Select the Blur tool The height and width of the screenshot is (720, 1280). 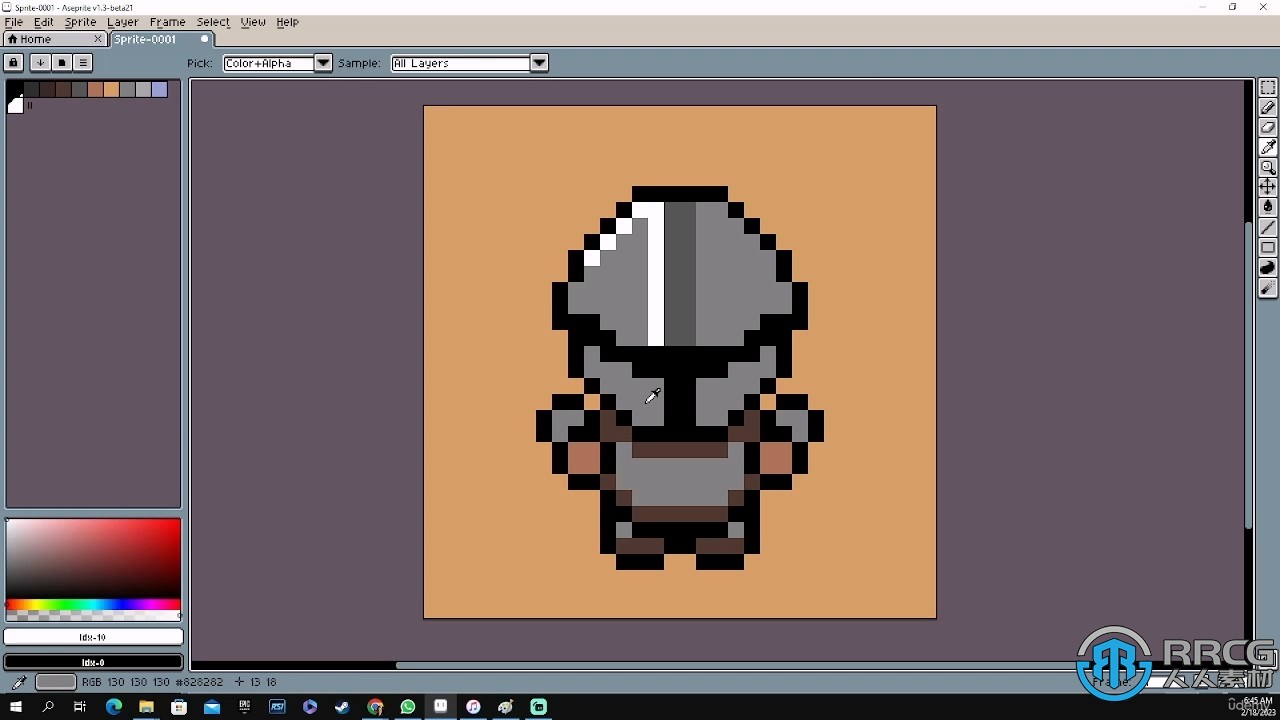[x=1268, y=288]
